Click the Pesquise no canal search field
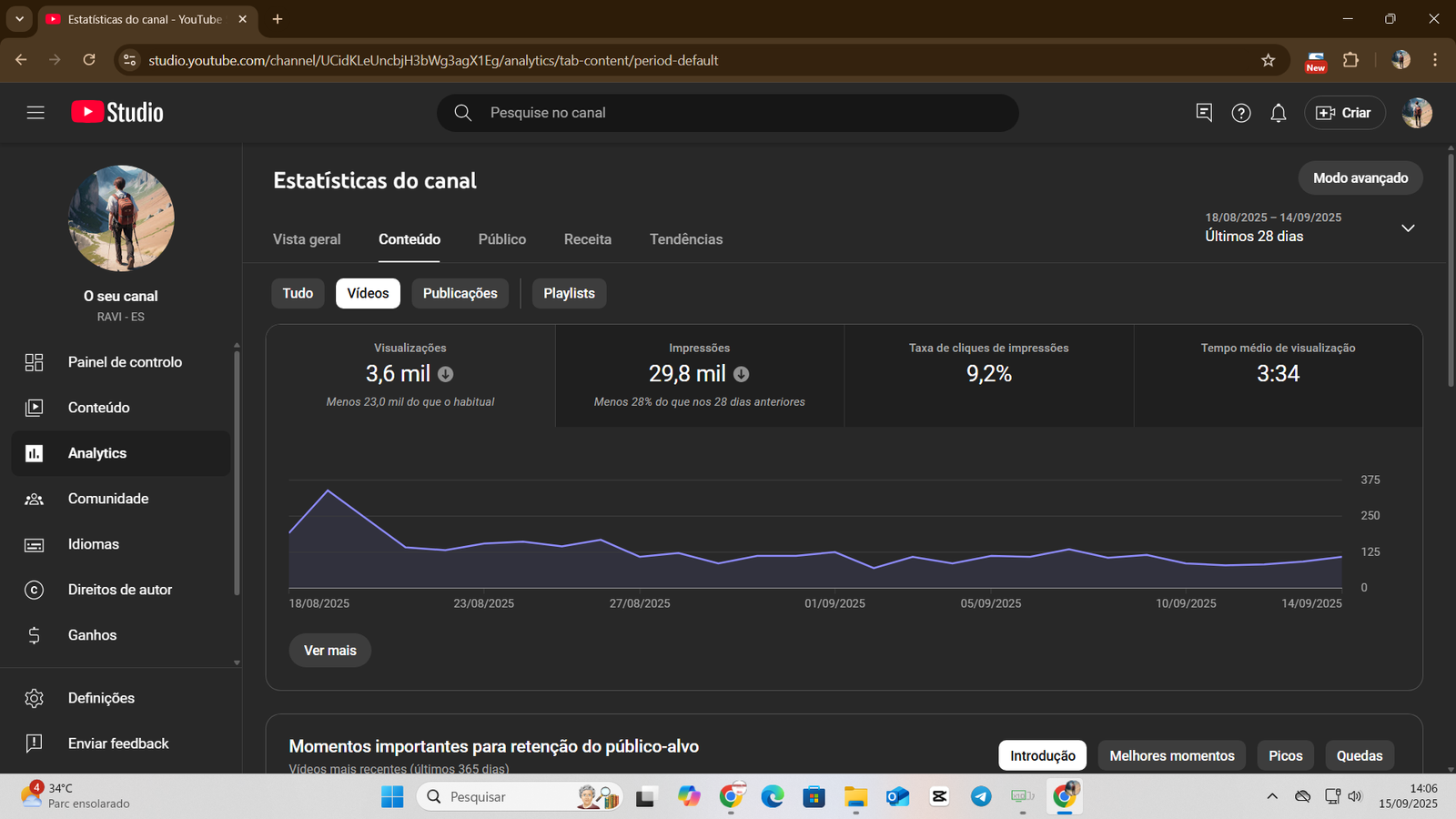 click(x=728, y=113)
